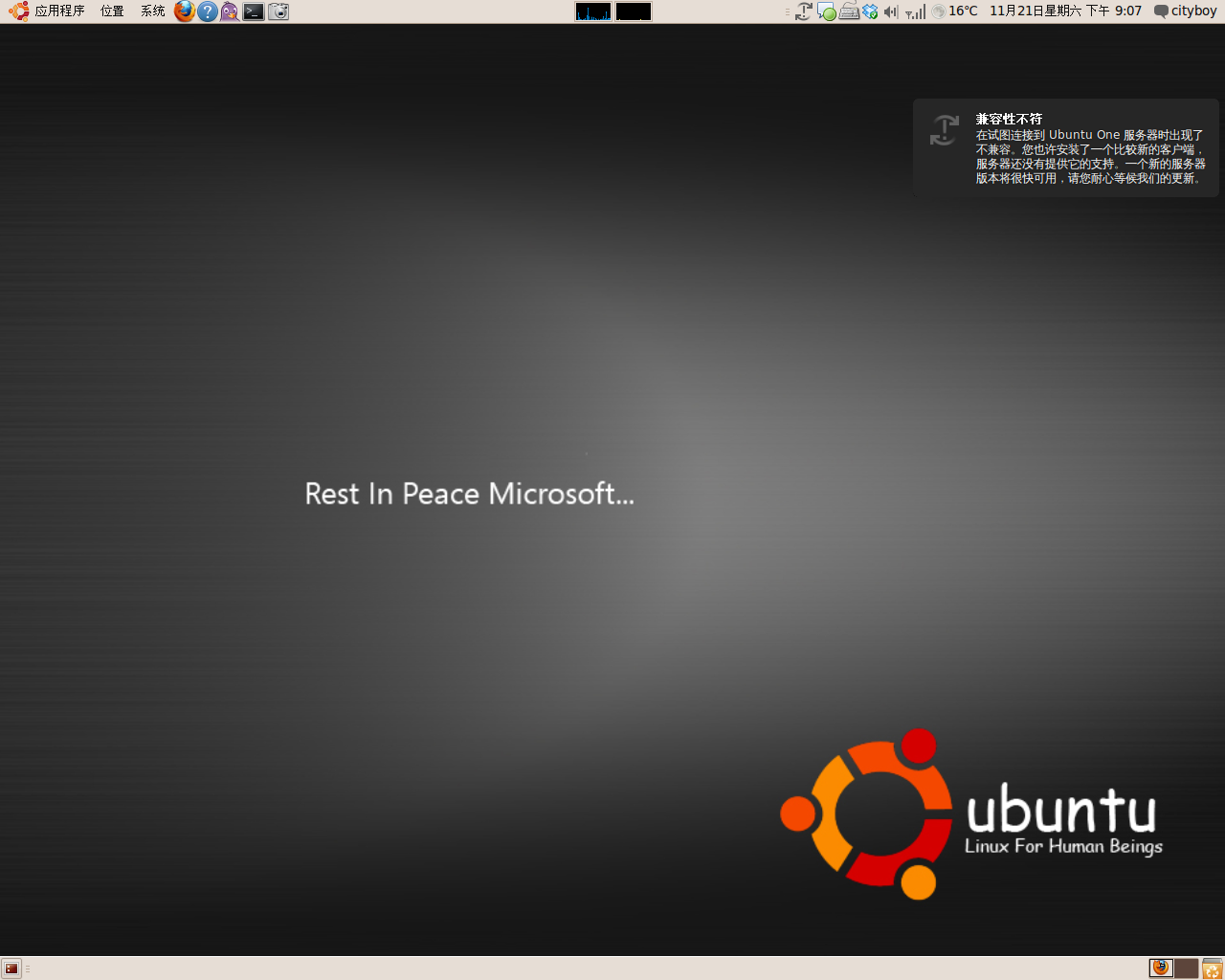Launch the screenshot camera tool
Viewport: 1225px width, 980px height.
click(x=278, y=11)
